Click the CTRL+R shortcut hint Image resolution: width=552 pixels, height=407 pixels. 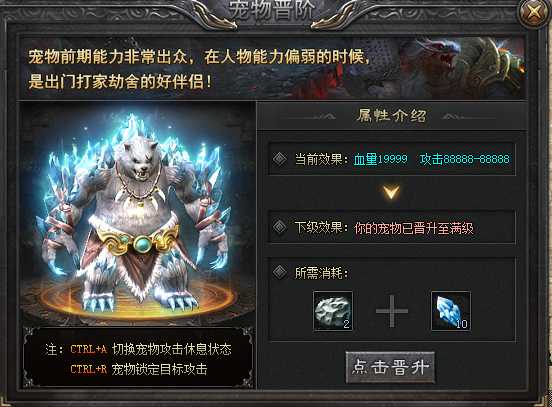click(89, 369)
